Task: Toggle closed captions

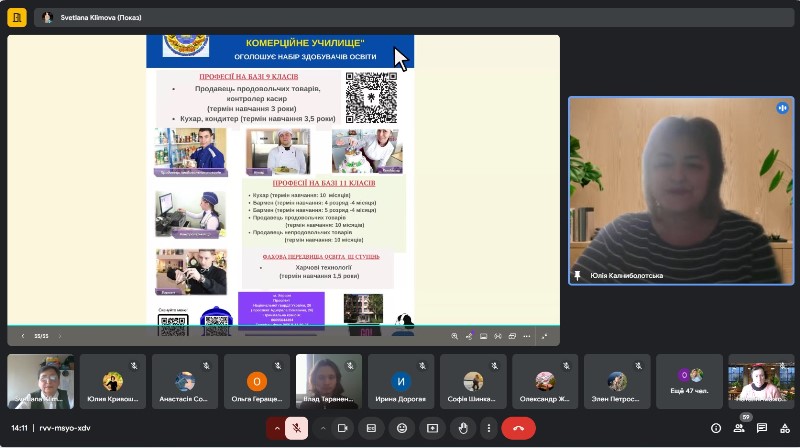Action: [x=371, y=428]
